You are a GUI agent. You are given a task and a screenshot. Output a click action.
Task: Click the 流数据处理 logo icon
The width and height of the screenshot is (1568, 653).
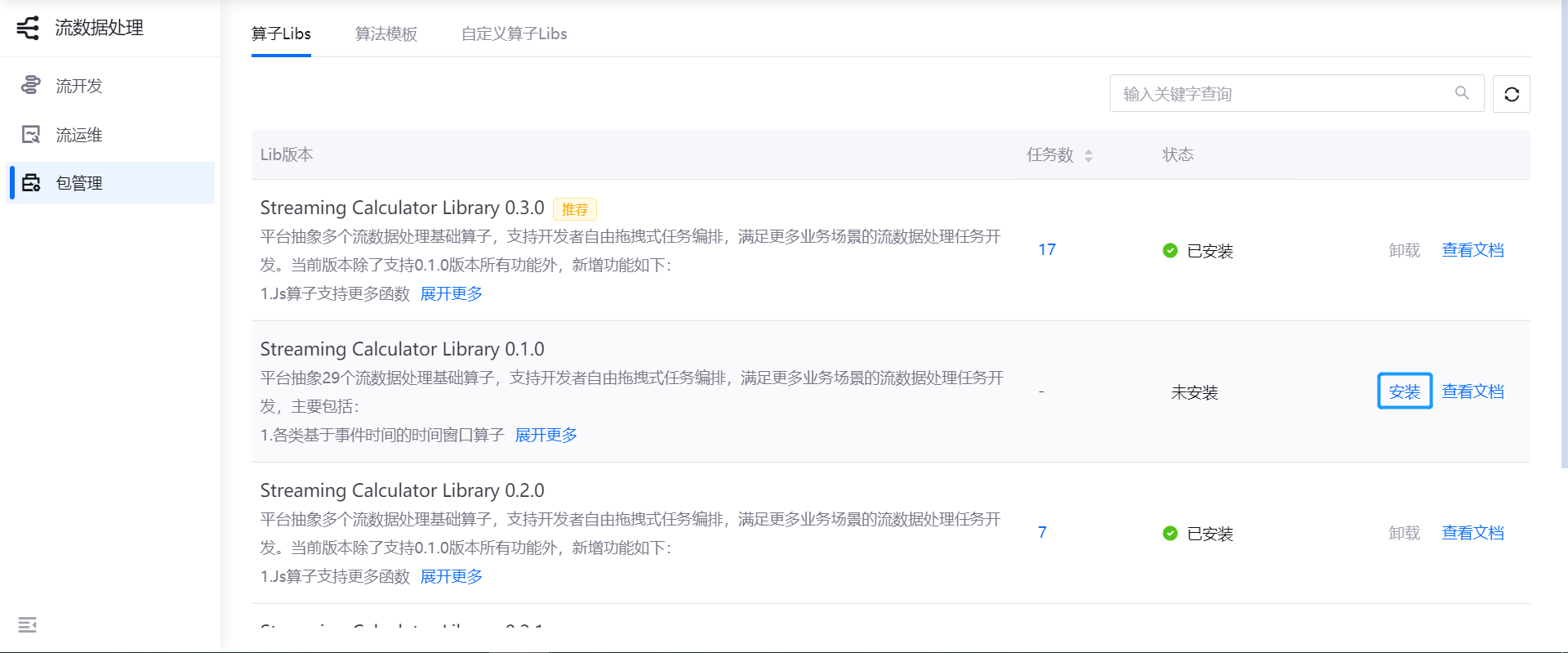coord(28,28)
